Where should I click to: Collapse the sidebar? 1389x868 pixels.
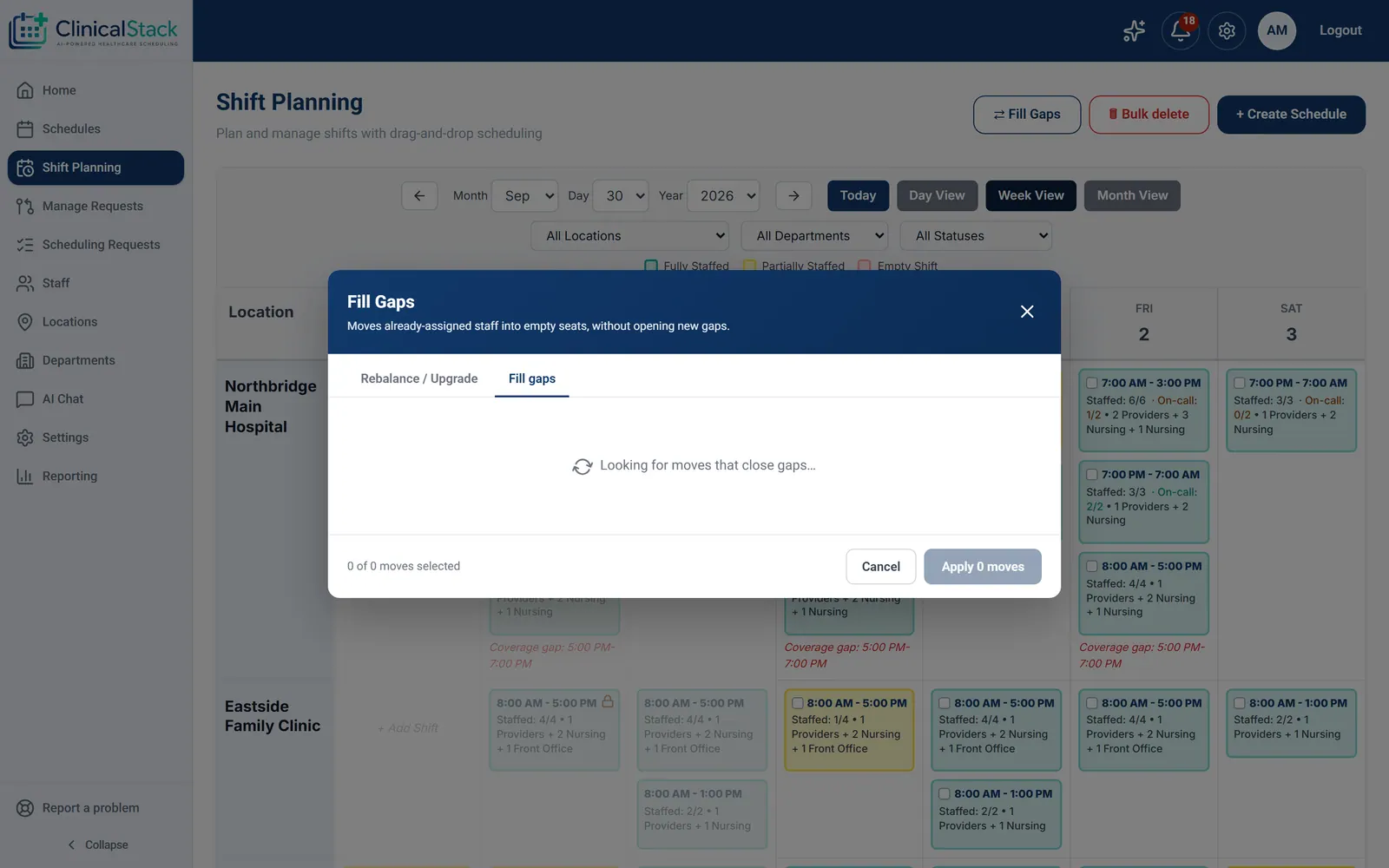(x=97, y=845)
